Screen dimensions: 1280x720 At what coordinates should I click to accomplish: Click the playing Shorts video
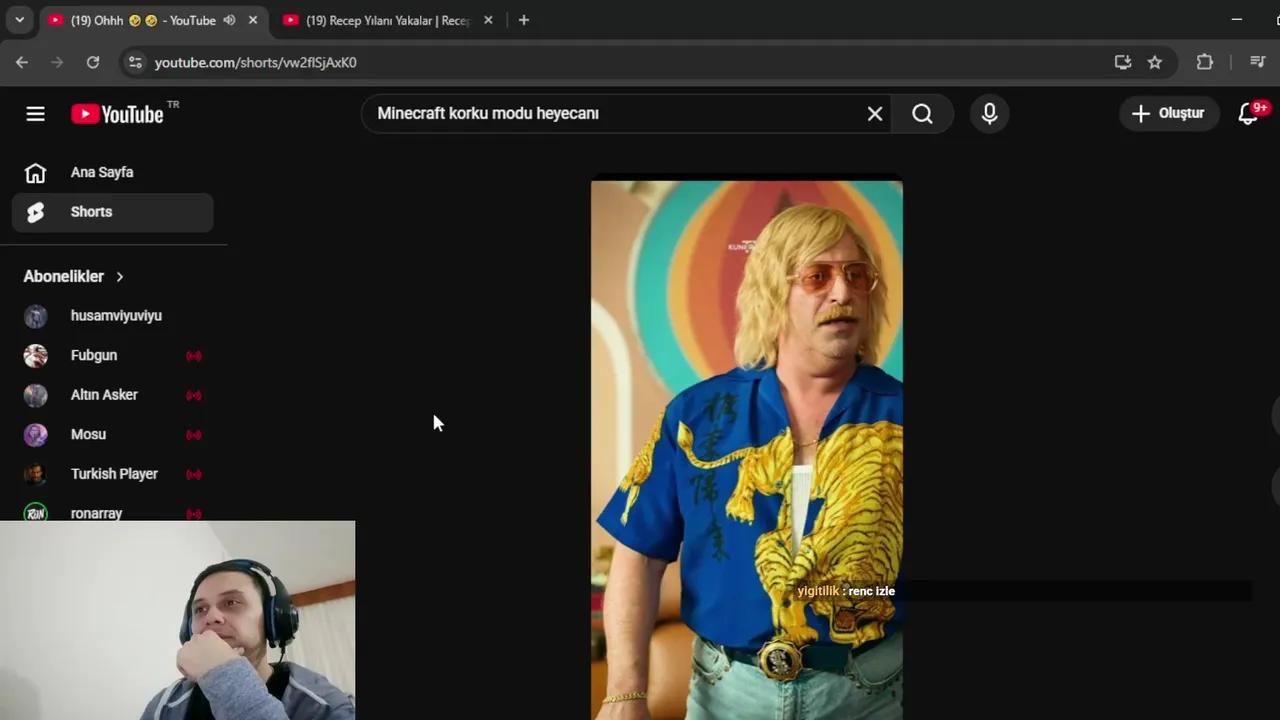746,450
